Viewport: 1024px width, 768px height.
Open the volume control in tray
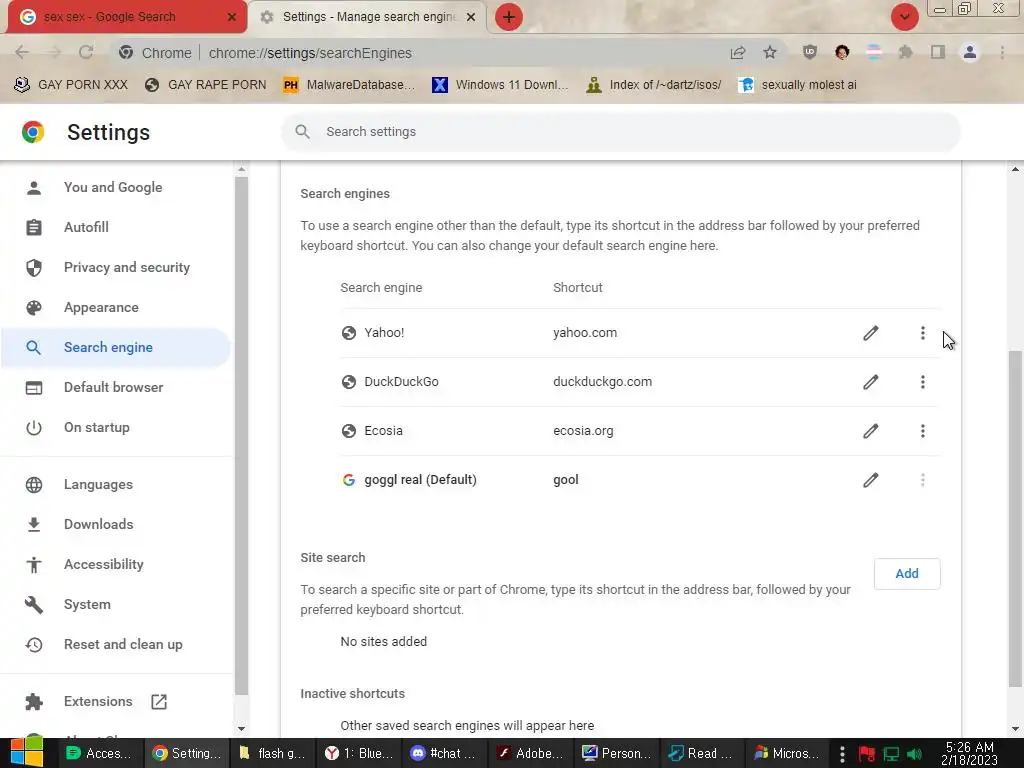914,754
